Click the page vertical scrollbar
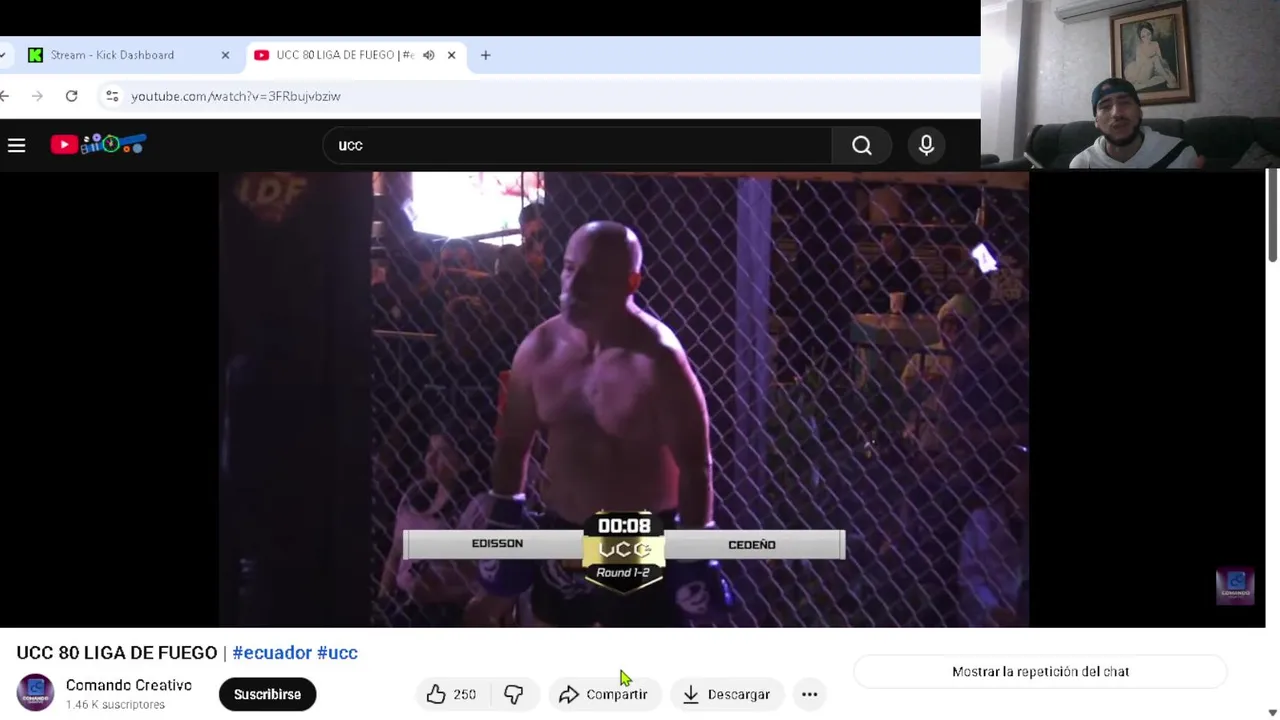Screen dimensions: 1280x720 point(1272,215)
